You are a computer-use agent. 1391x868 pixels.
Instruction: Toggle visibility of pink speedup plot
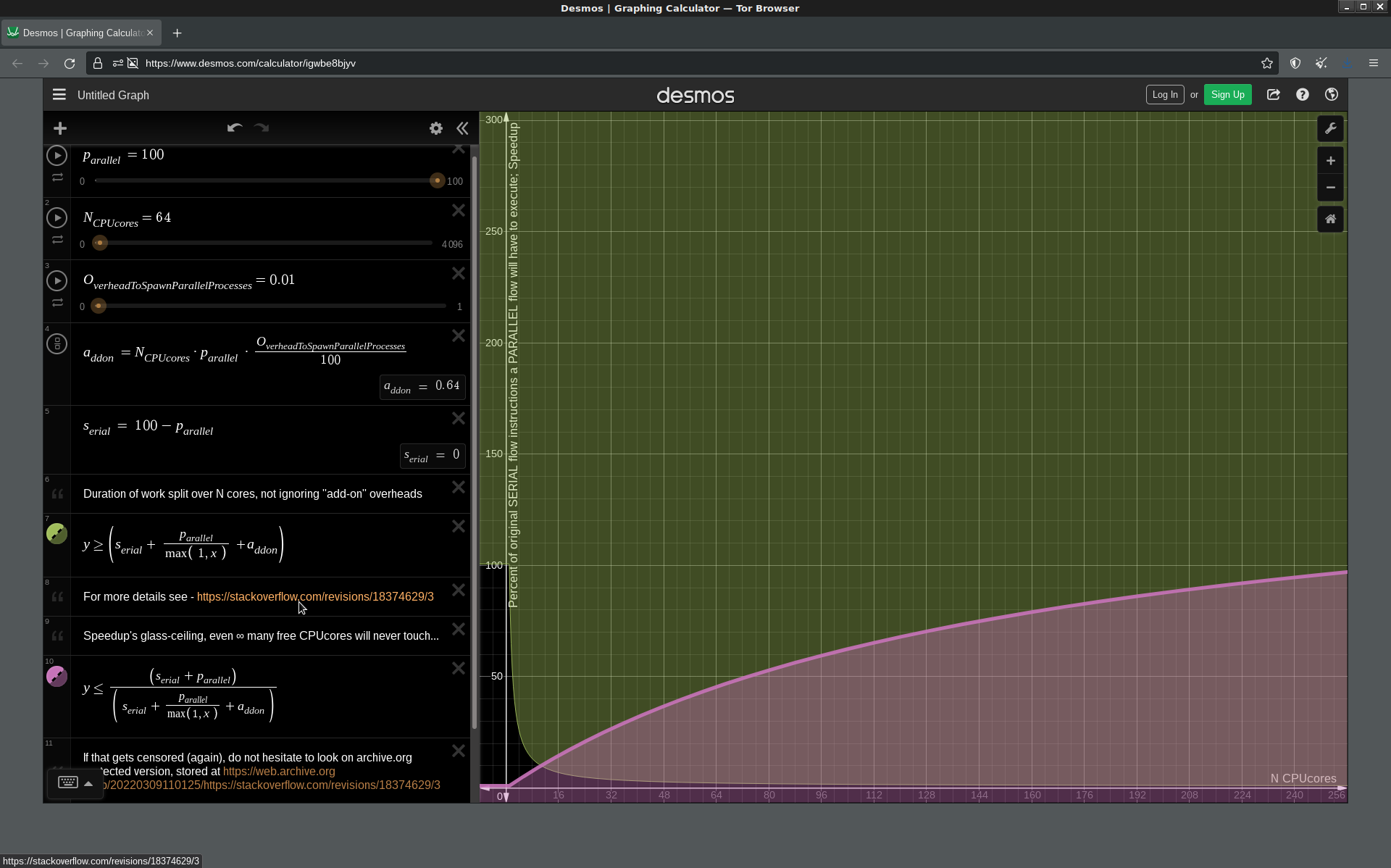(x=57, y=676)
